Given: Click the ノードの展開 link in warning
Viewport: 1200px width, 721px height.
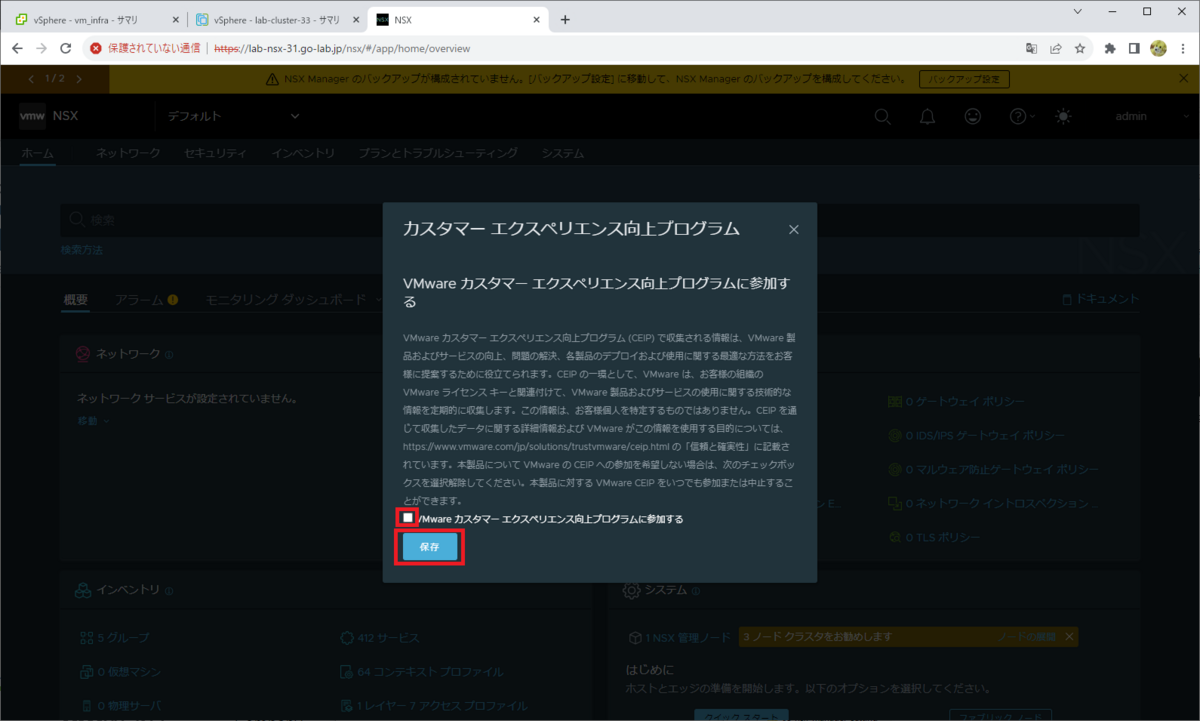Looking at the screenshot, I should (1027, 637).
